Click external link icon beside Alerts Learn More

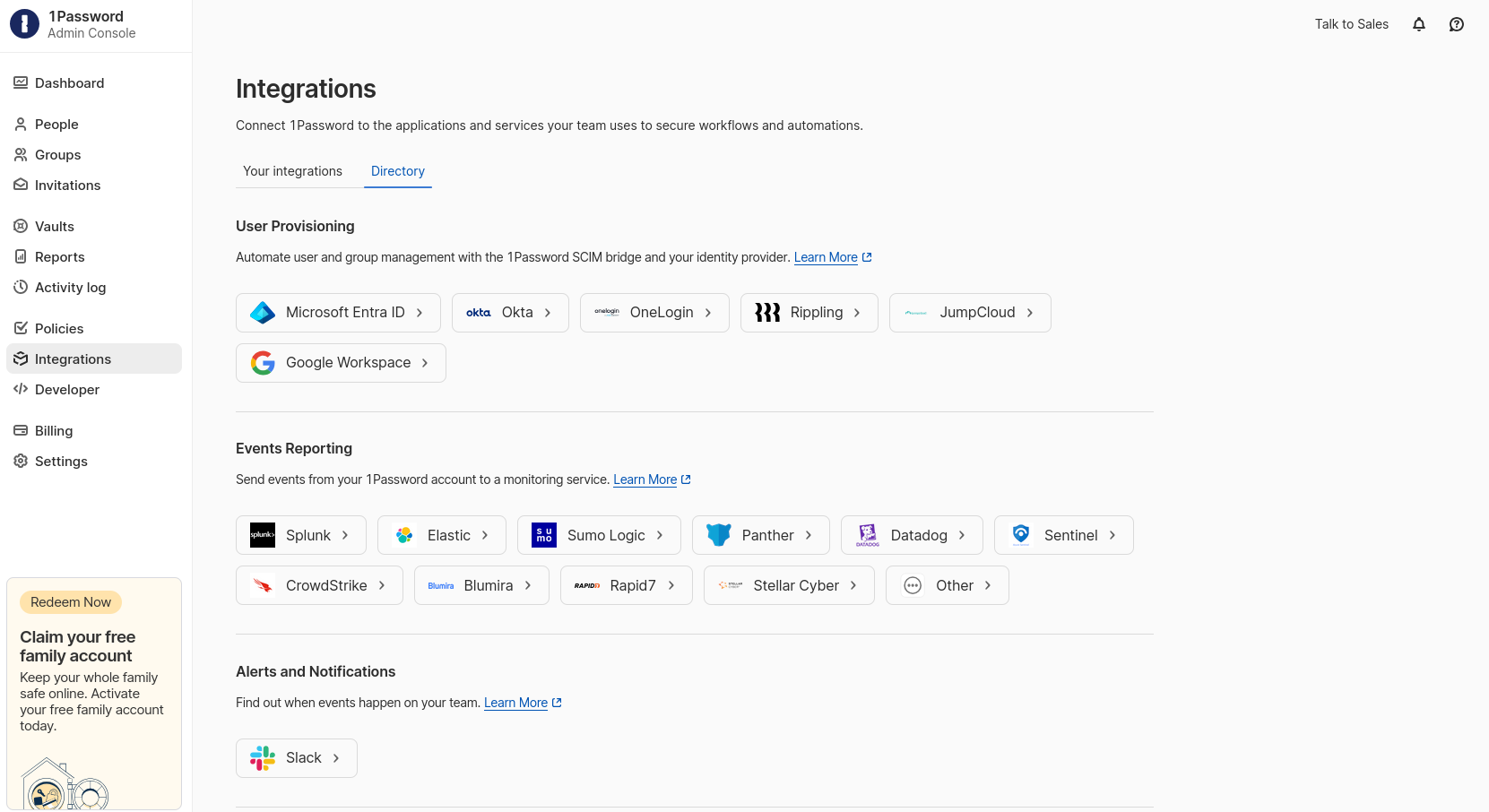[557, 703]
